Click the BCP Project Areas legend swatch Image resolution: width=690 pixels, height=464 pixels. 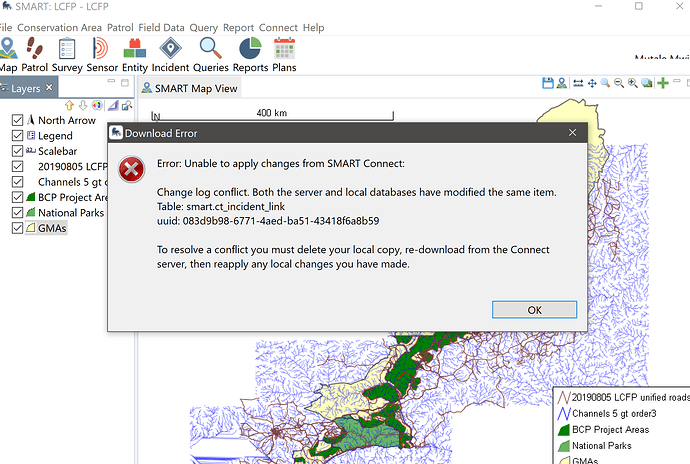(564, 430)
